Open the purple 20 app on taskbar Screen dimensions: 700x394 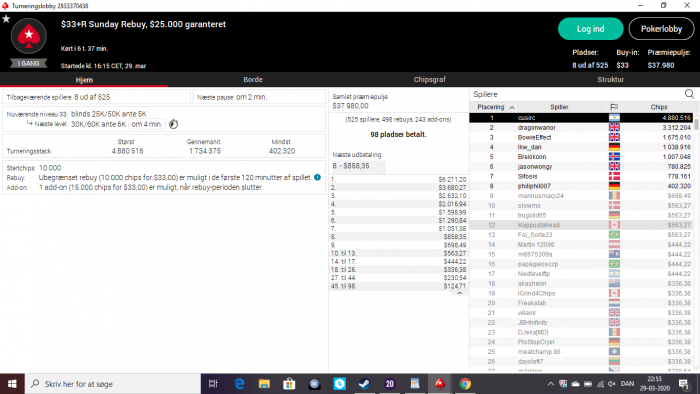coord(390,384)
